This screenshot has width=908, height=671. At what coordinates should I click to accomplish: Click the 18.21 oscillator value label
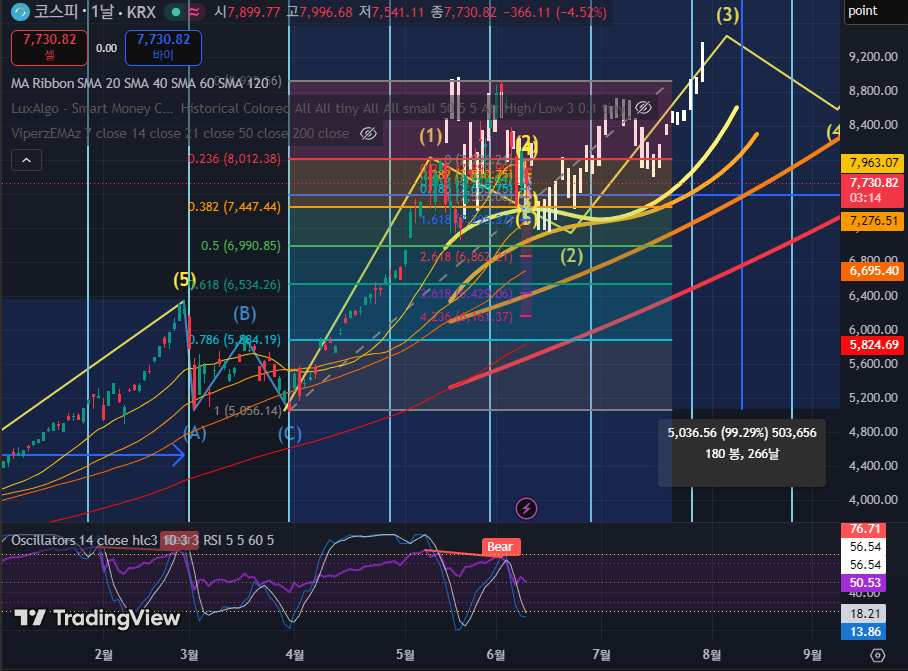[x=865, y=614]
